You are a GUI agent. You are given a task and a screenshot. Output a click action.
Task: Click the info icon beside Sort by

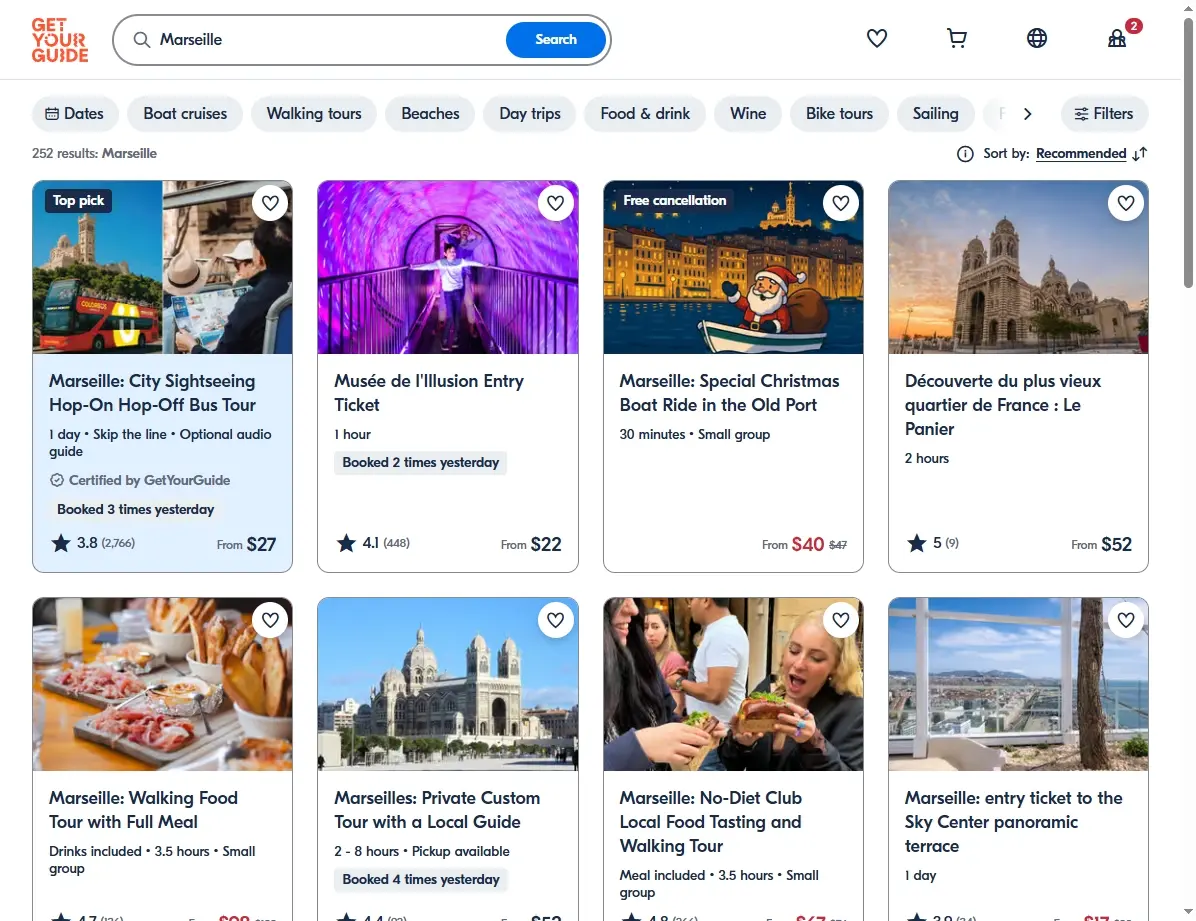(965, 154)
